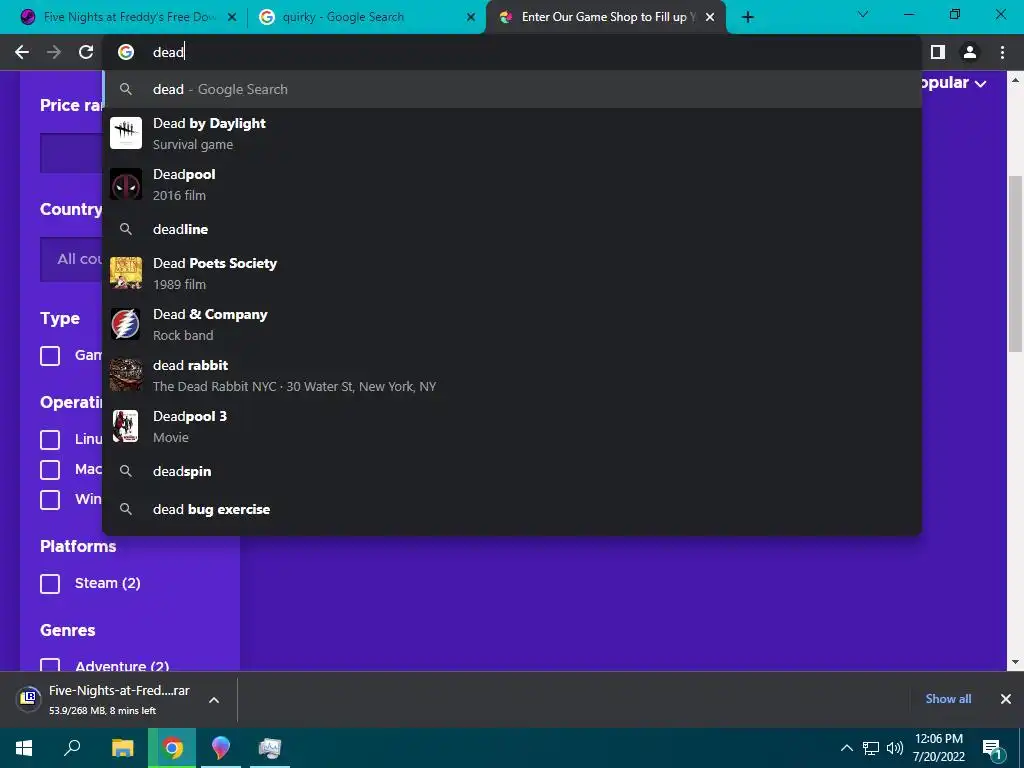Tick the Windows operating system checkbox
The width and height of the screenshot is (1024, 768).
point(50,500)
